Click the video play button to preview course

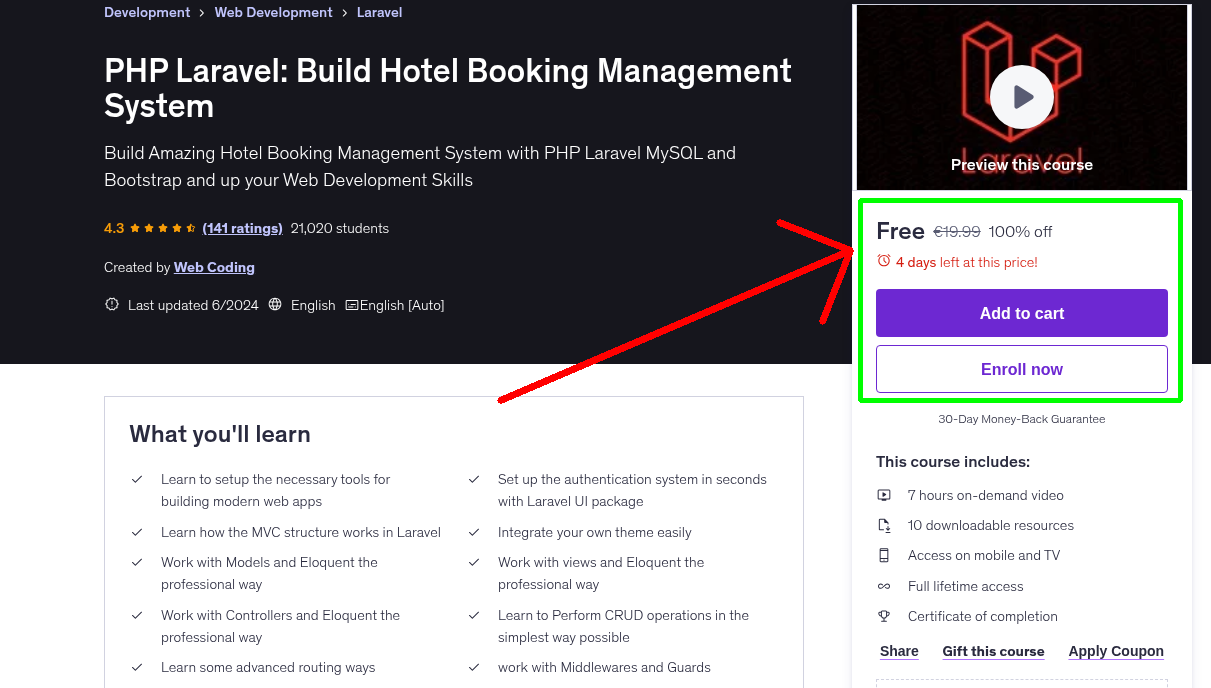click(1021, 96)
